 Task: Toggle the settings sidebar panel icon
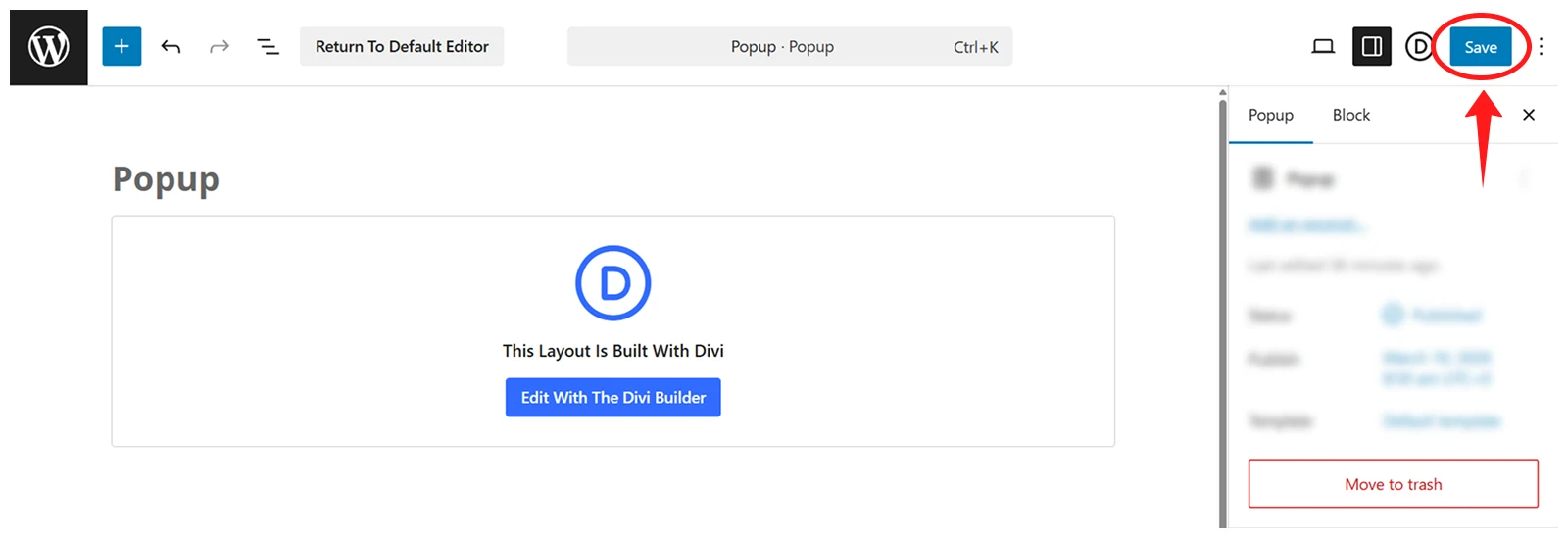point(1372,46)
